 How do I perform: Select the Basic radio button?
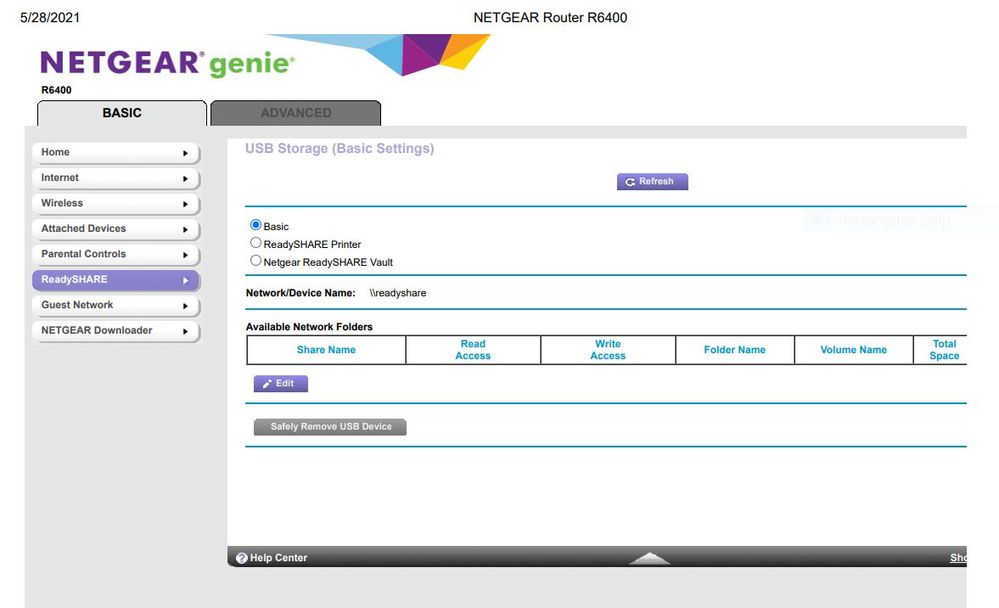pos(256,226)
